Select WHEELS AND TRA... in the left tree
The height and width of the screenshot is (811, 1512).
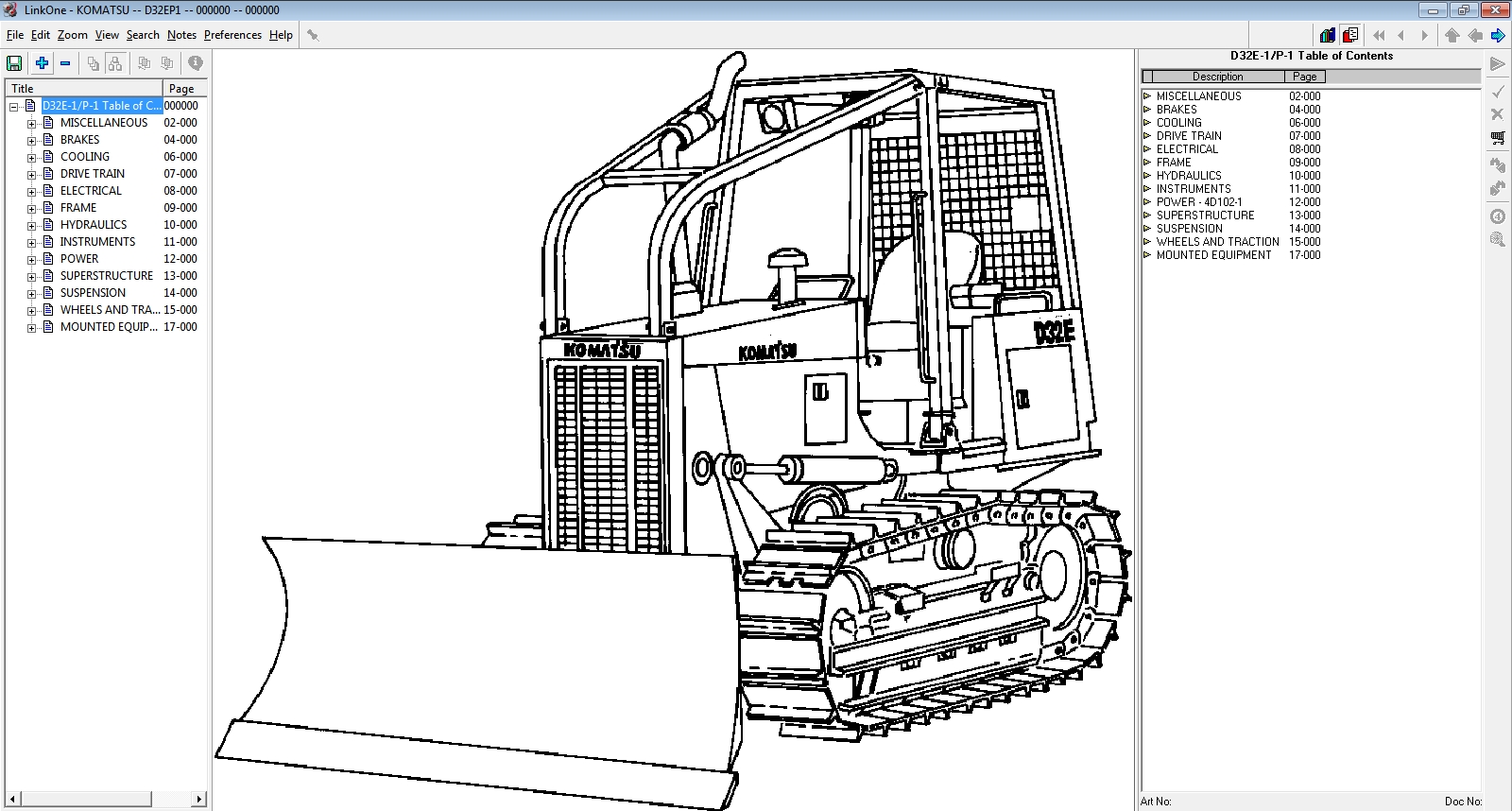110,310
